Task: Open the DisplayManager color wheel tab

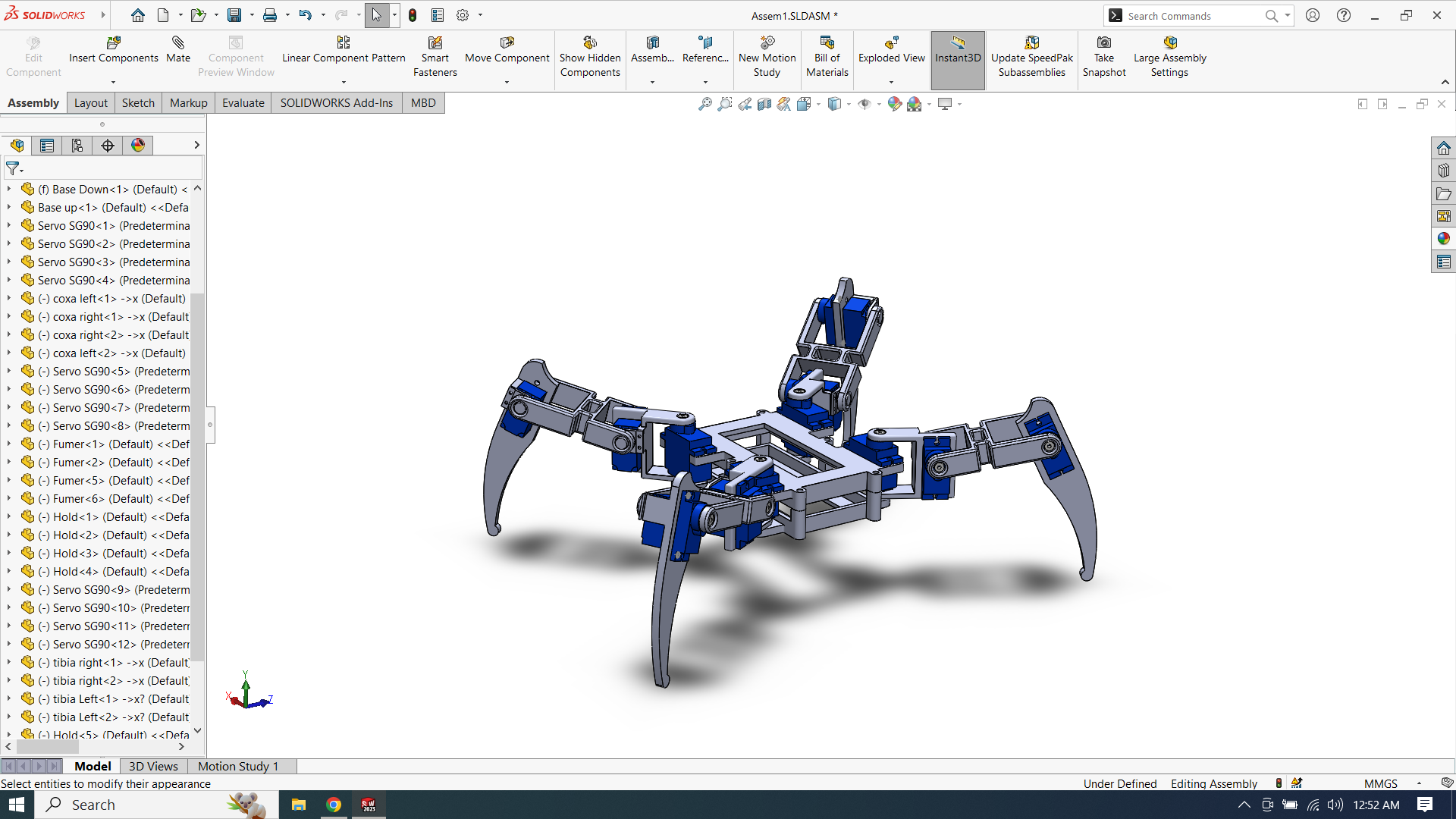Action: point(138,146)
